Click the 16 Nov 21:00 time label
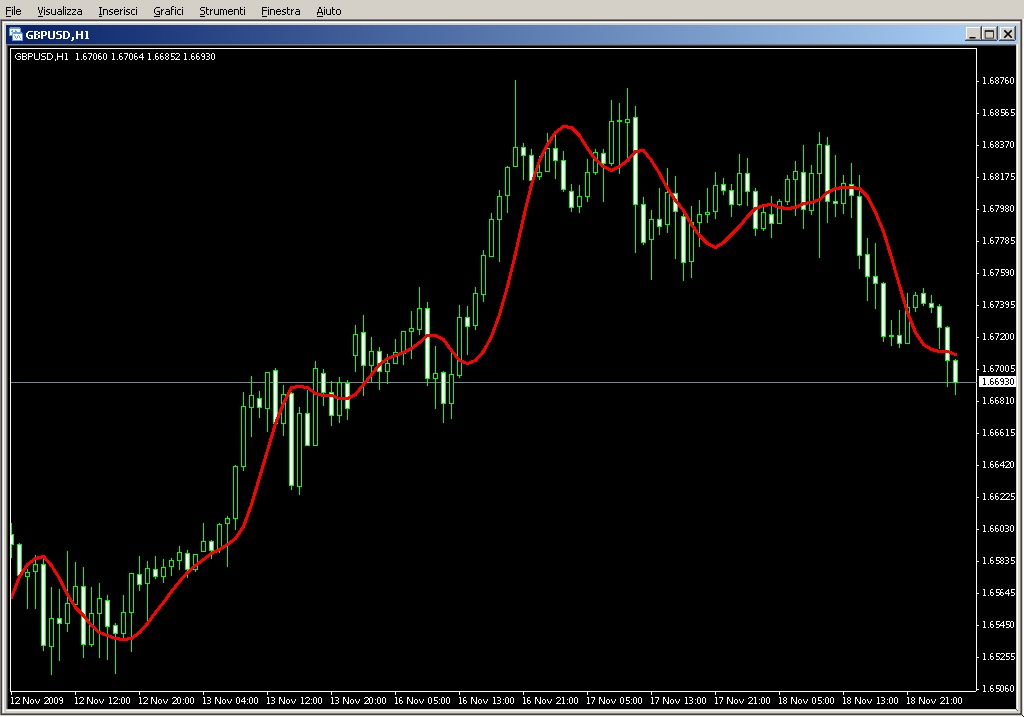The height and width of the screenshot is (717, 1024). 550,701
